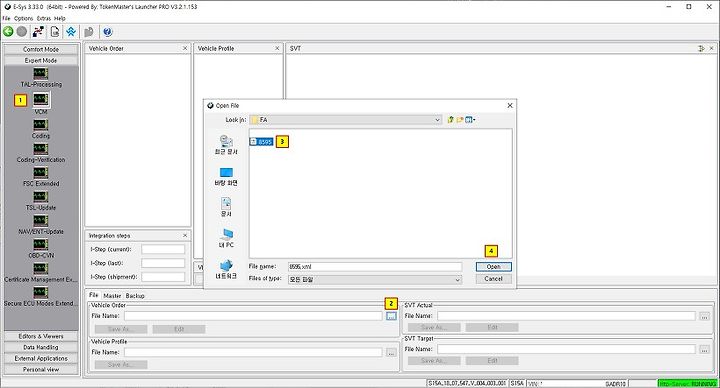Go to 문서 (documents) shortcut
Screen dimensions: 720x388
[226, 207]
